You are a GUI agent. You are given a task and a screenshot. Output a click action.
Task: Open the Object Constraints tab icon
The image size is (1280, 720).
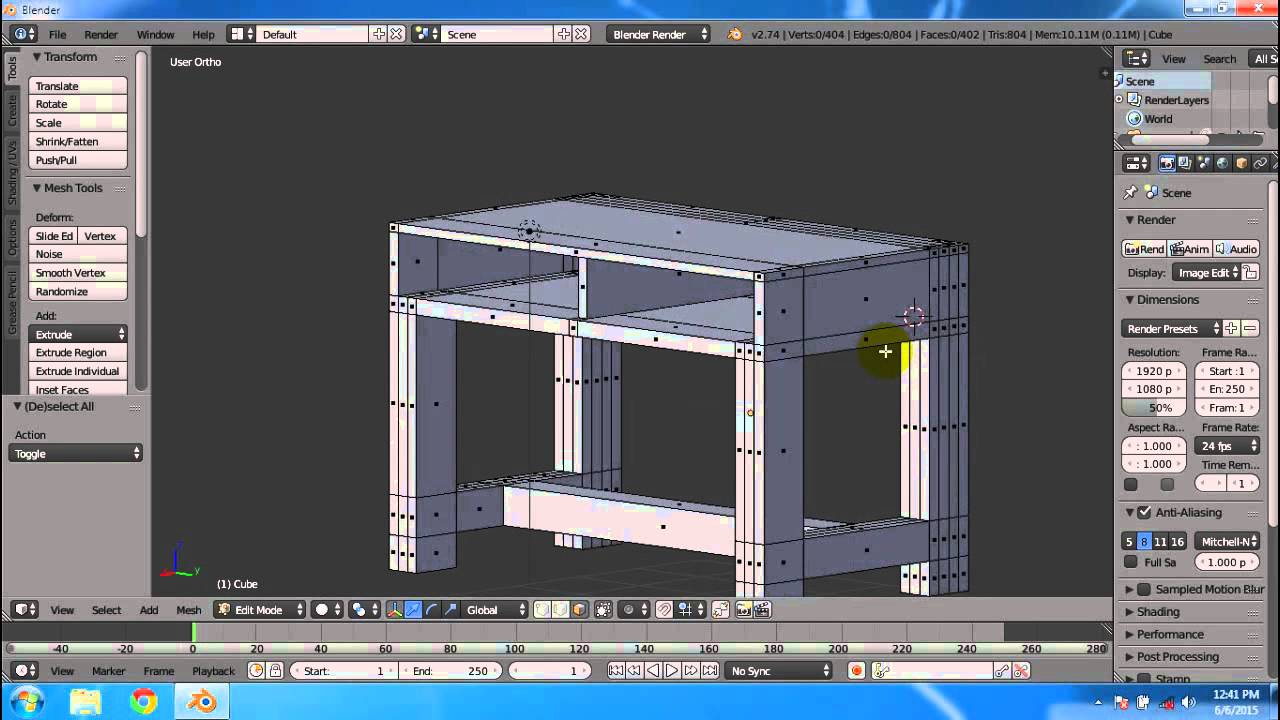pyautogui.click(x=1260, y=163)
